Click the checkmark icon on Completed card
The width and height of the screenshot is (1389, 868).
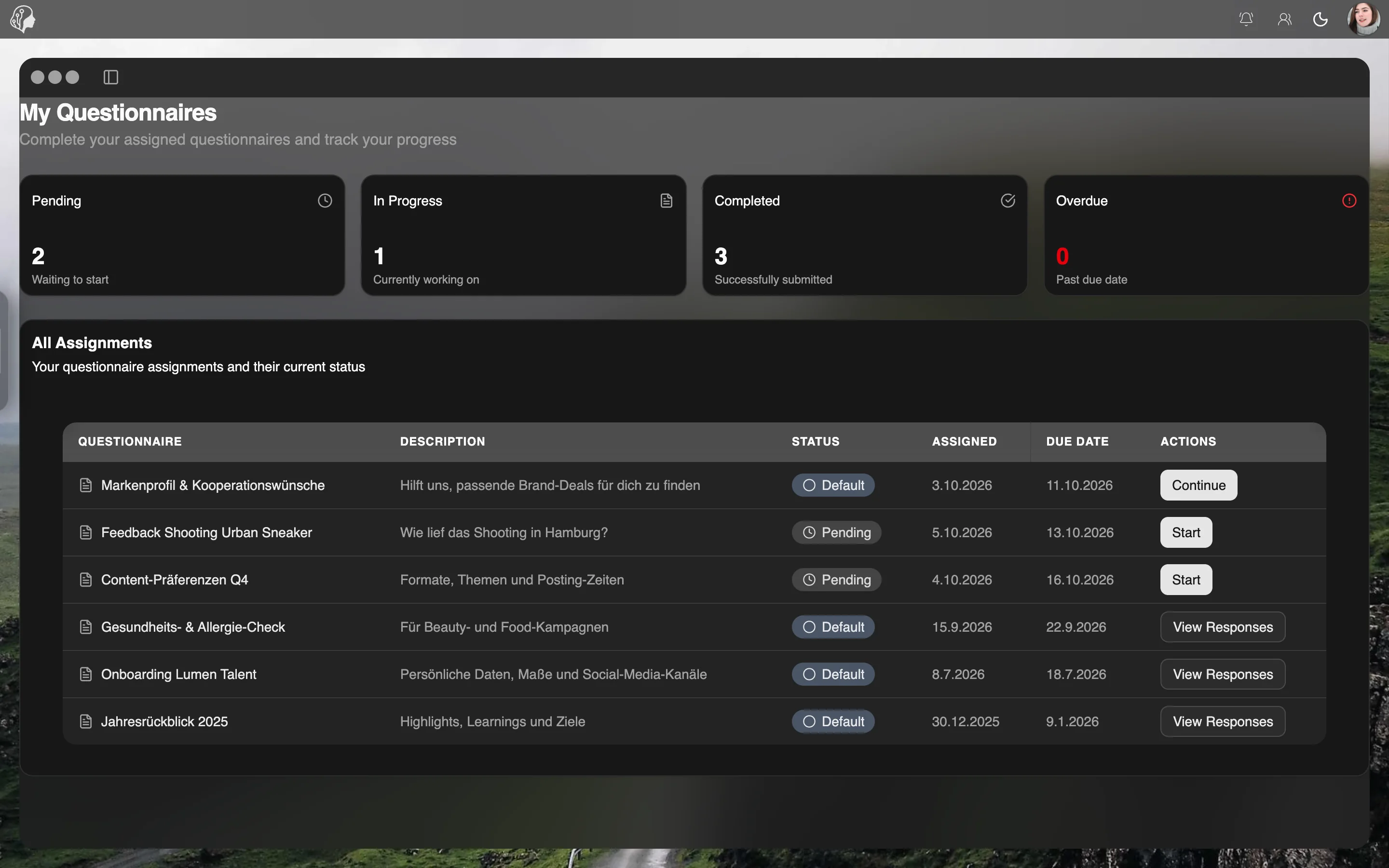click(x=1008, y=200)
